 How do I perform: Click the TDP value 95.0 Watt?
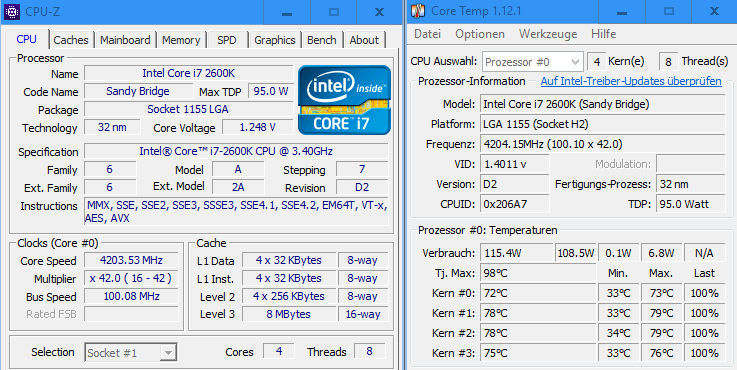point(690,204)
